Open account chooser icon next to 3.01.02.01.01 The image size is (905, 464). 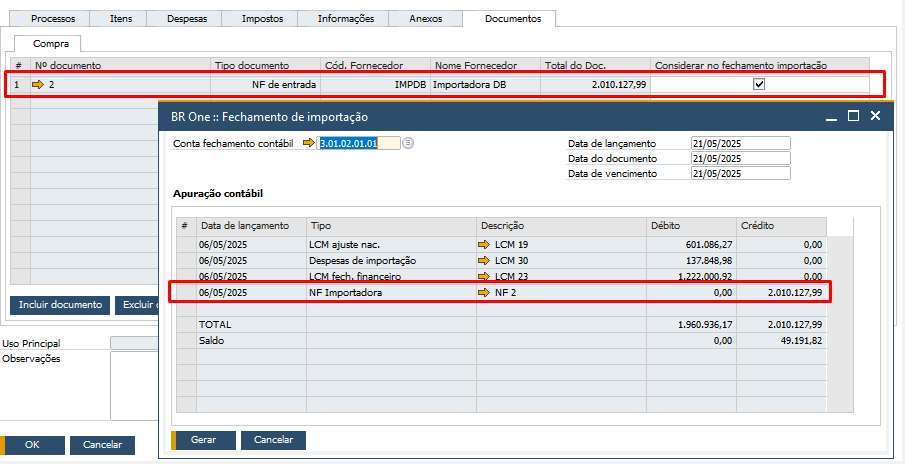pos(408,143)
